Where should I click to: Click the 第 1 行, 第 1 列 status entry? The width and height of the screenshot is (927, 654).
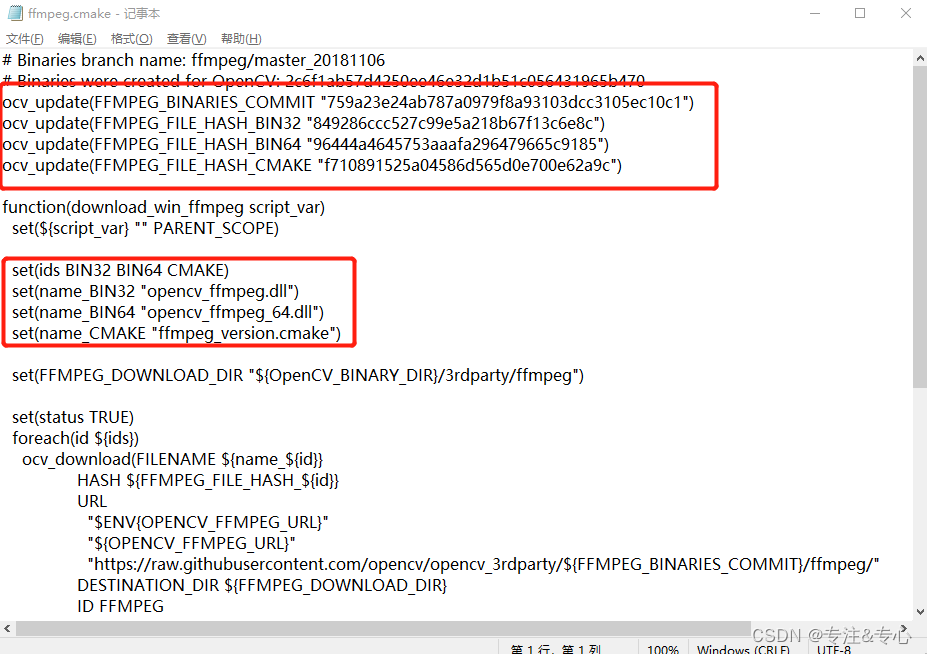pos(556,649)
